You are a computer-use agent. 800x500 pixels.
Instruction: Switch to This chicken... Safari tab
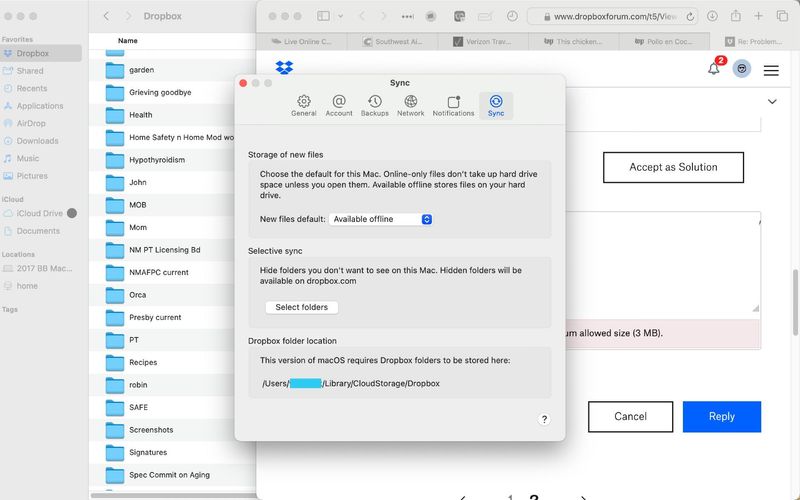[x=573, y=42]
